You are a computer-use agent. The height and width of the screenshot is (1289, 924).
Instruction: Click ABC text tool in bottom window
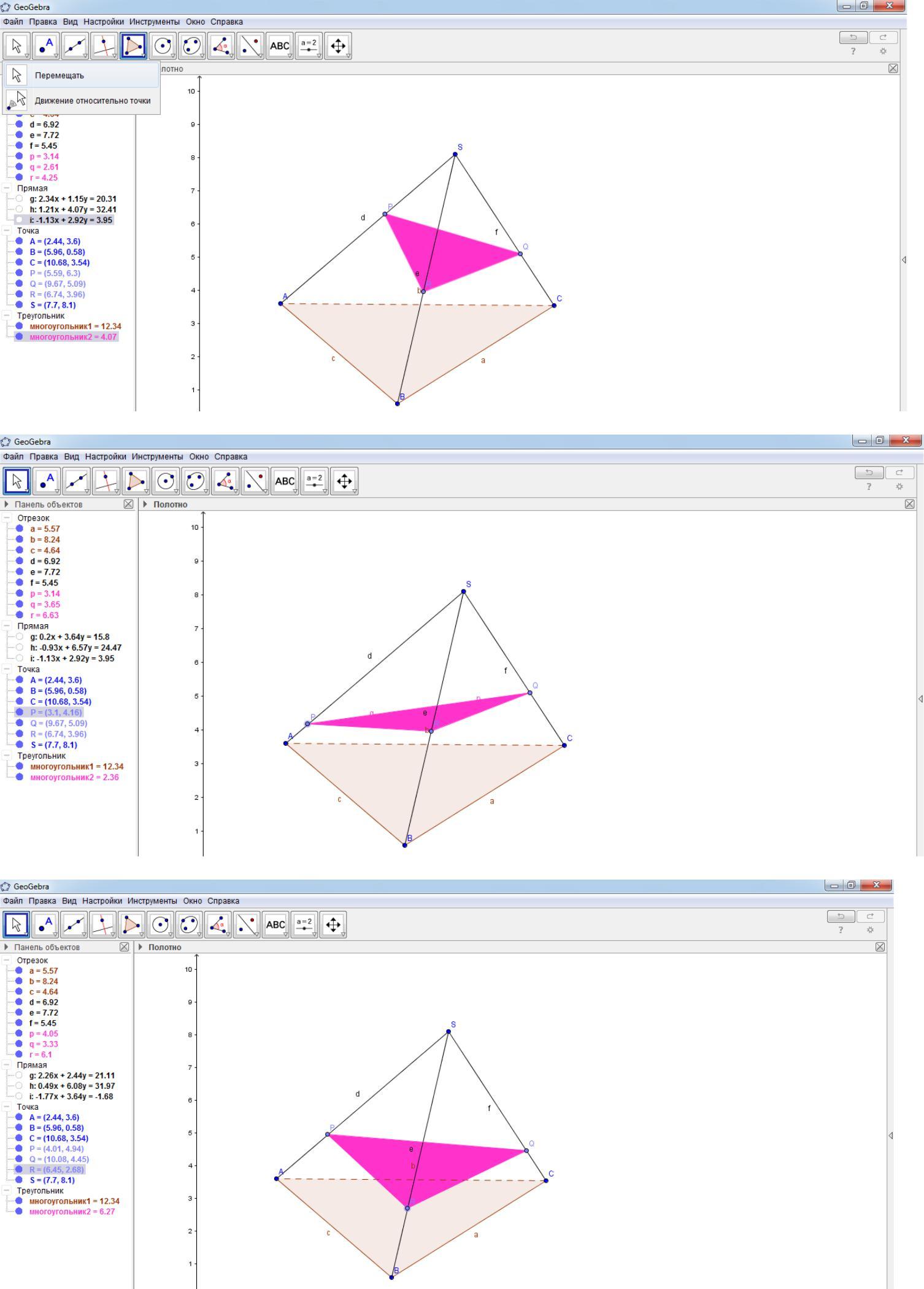(275, 924)
